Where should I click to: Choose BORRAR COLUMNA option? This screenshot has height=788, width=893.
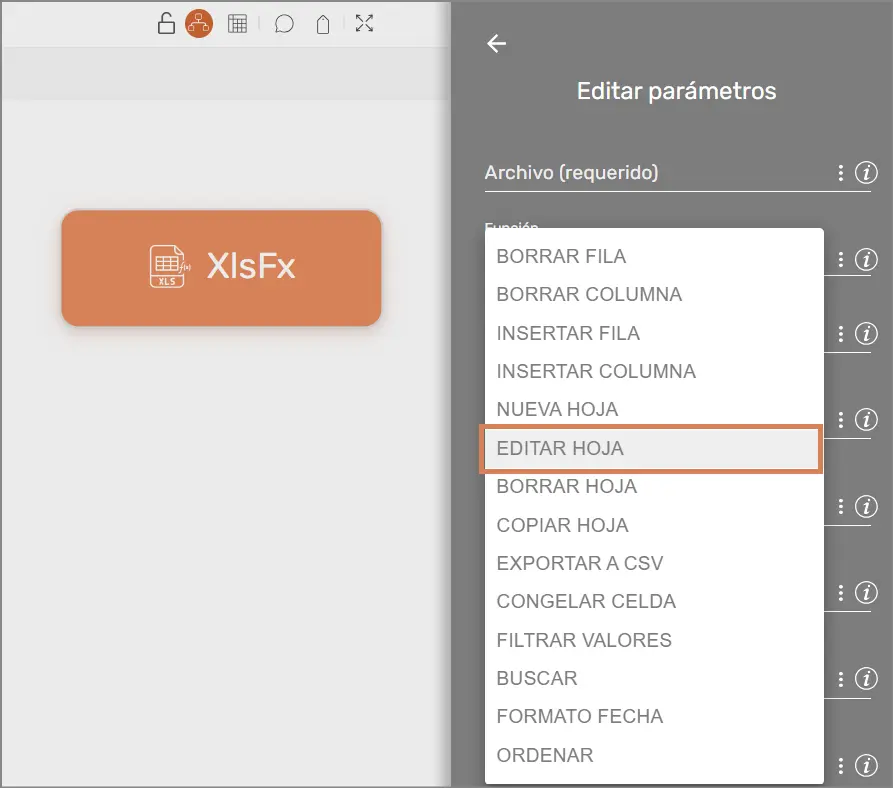[x=654, y=294]
